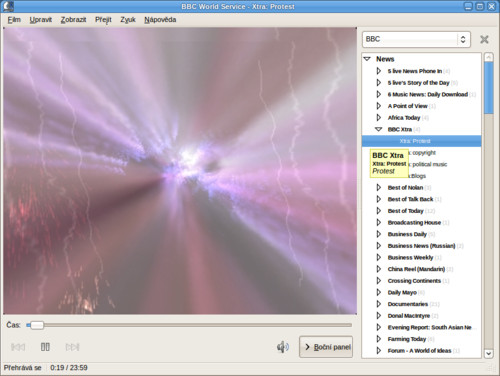Collapse the BBC Xtra podcast group
The height and width of the screenshot is (376, 500).
click(x=378, y=129)
